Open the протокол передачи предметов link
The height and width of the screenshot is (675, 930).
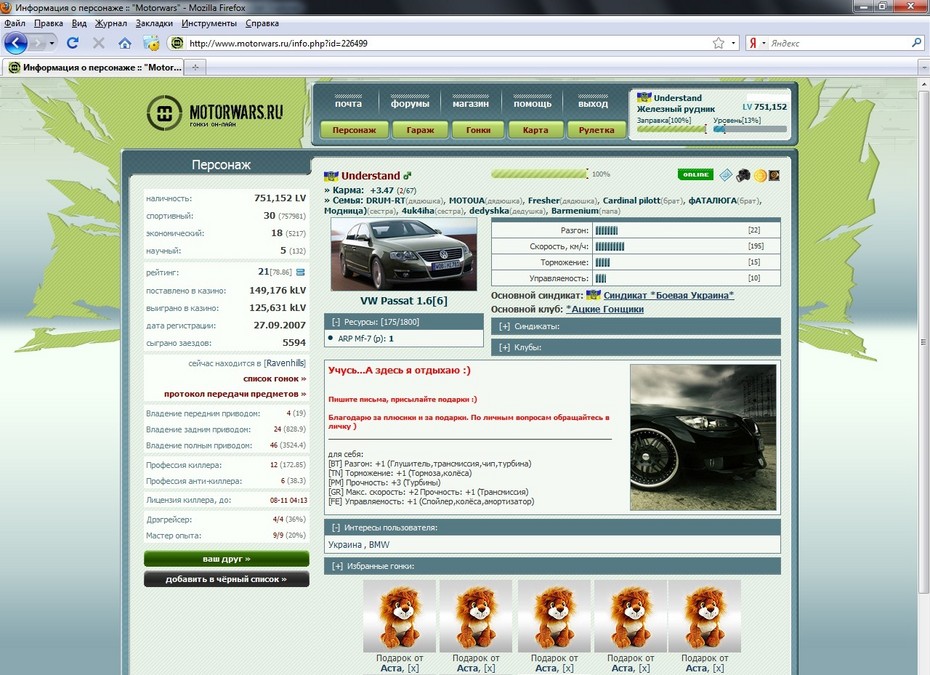235,394
